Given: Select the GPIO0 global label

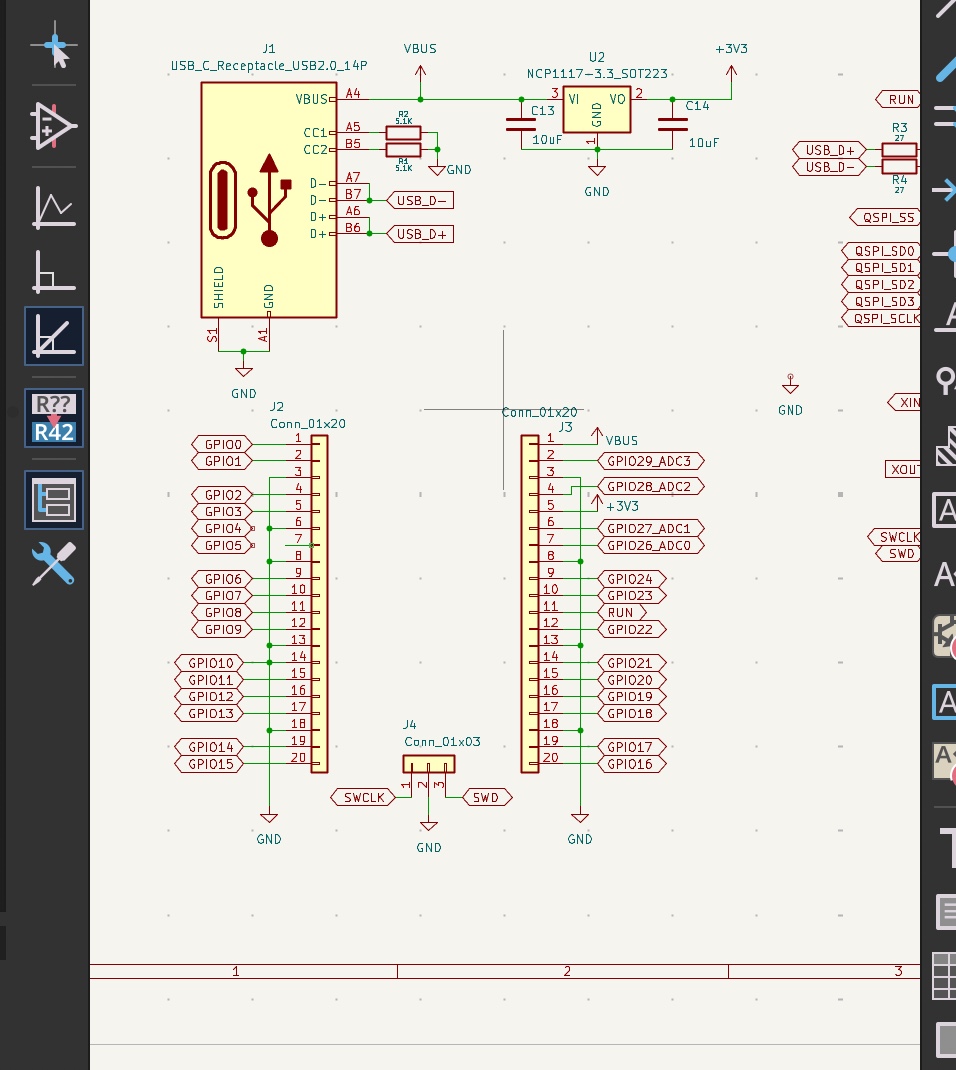Looking at the screenshot, I should point(222,444).
